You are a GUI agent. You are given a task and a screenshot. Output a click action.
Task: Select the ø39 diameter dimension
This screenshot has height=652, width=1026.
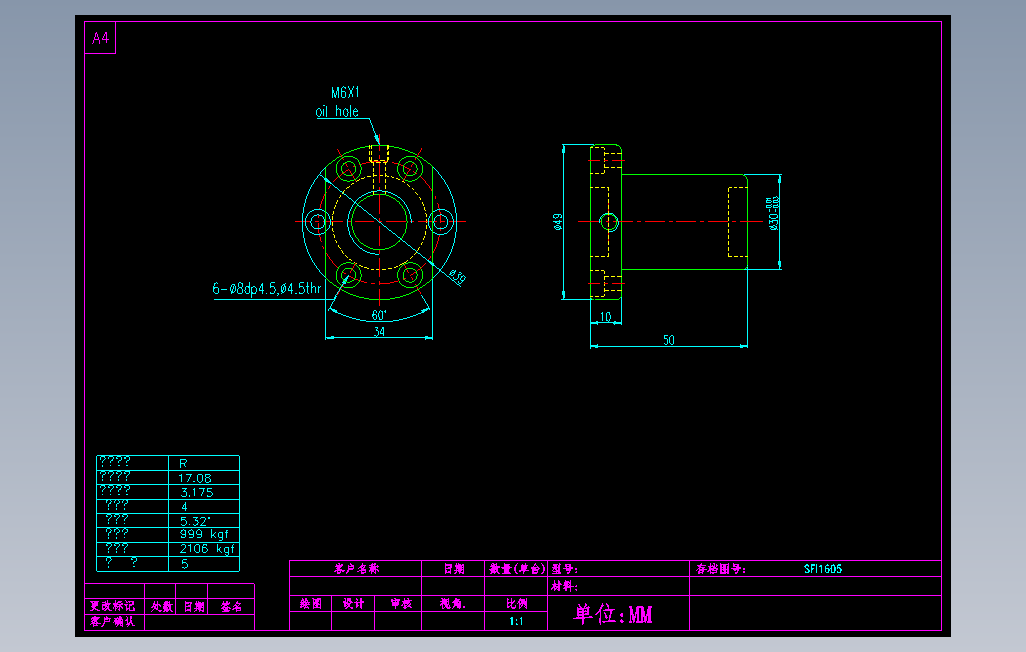click(457, 277)
